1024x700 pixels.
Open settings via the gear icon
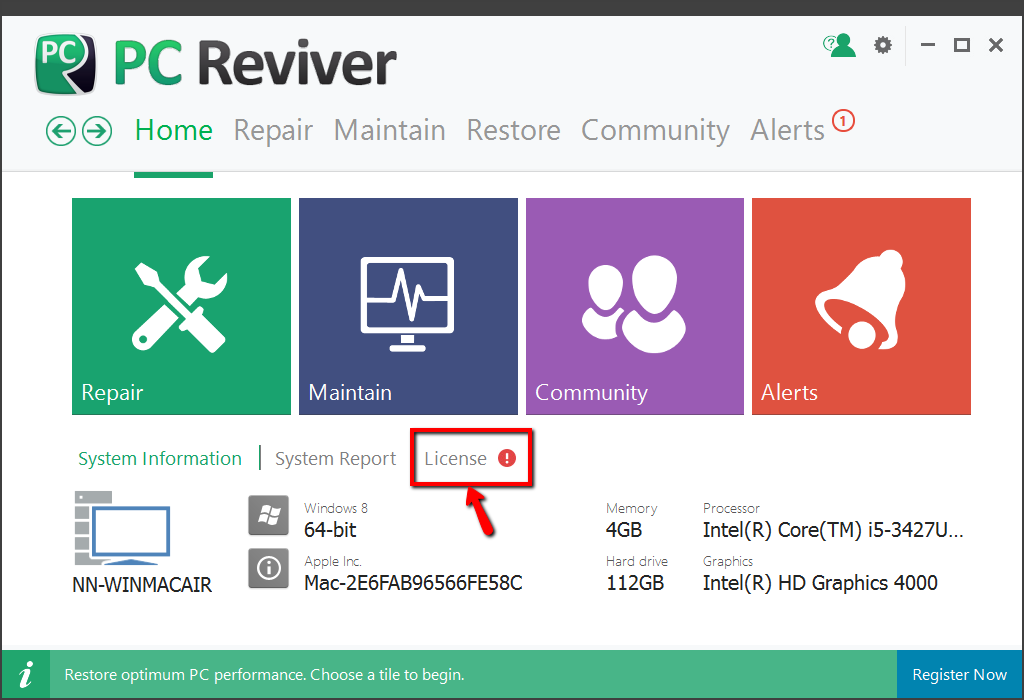882,45
